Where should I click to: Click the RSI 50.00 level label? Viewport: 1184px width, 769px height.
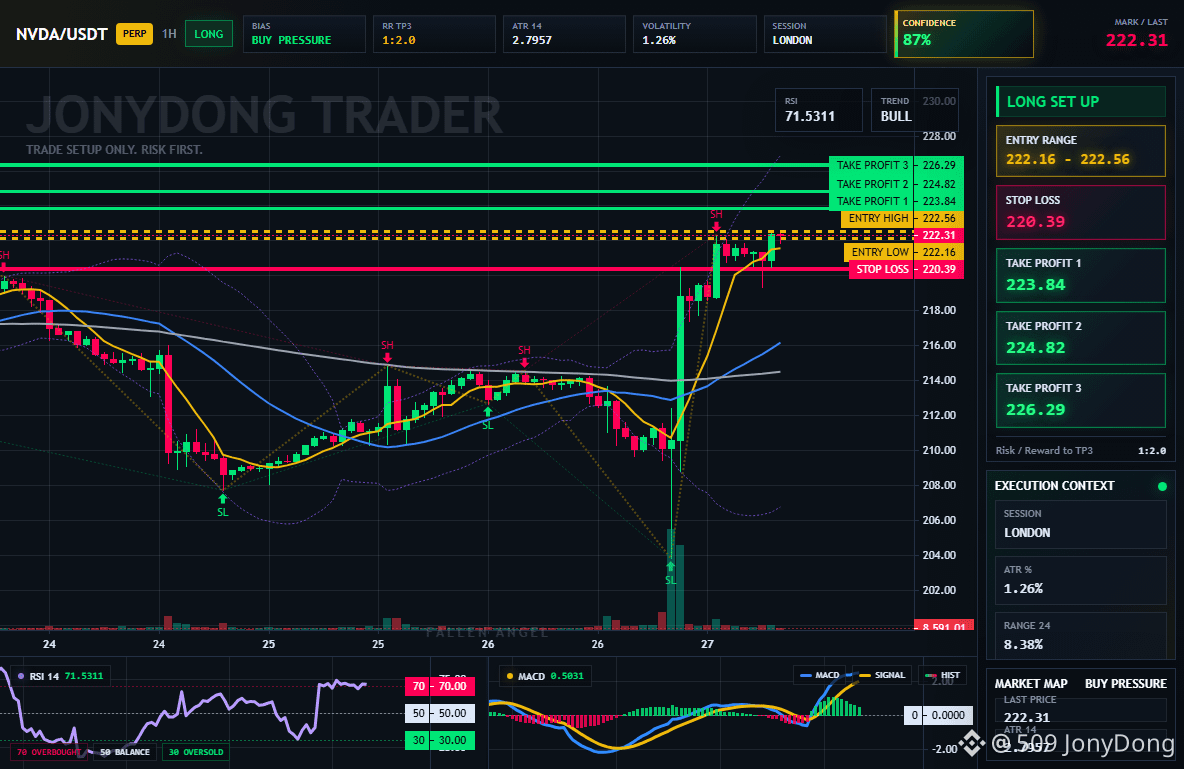click(440, 713)
